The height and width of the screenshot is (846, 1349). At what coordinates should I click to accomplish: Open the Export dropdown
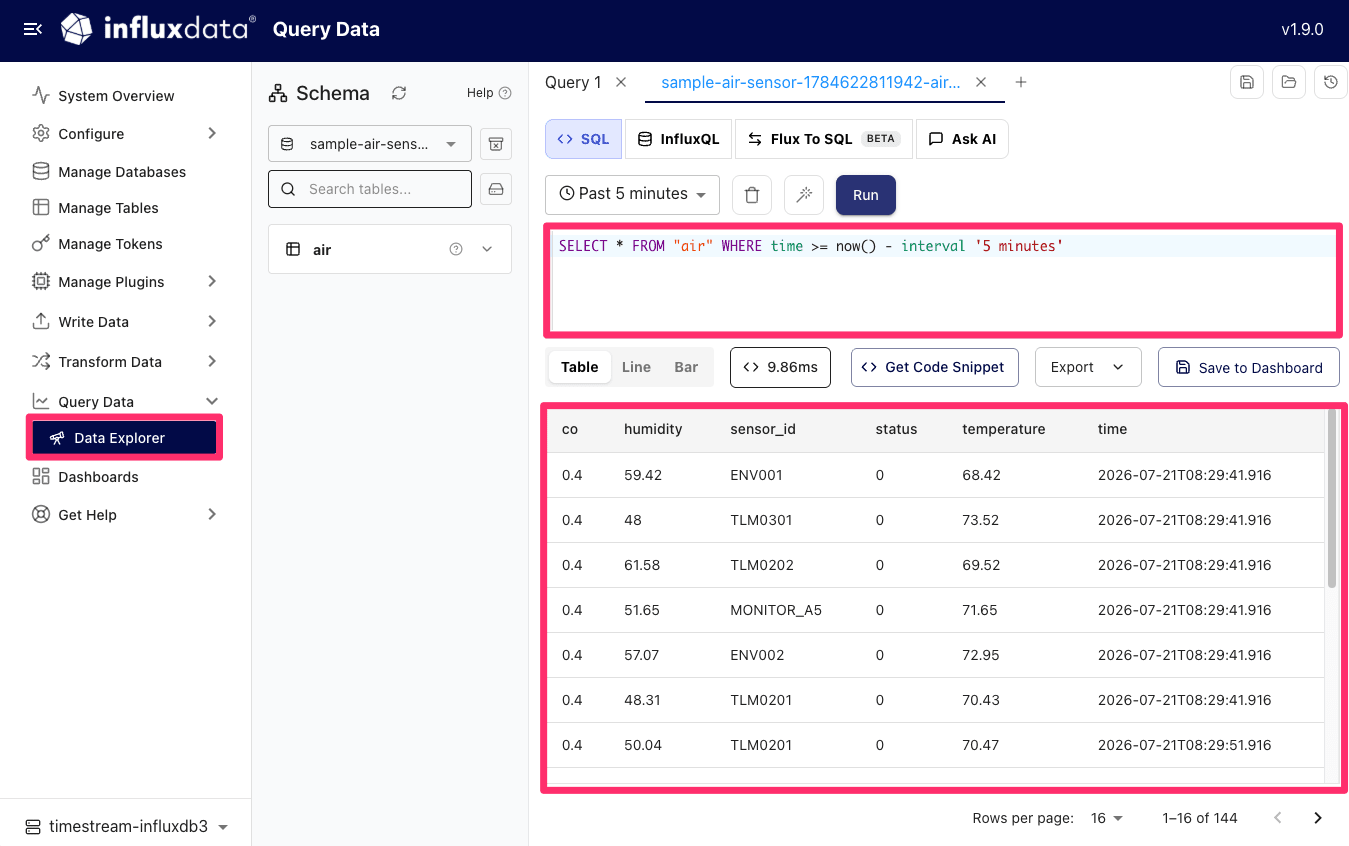pos(1087,367)
